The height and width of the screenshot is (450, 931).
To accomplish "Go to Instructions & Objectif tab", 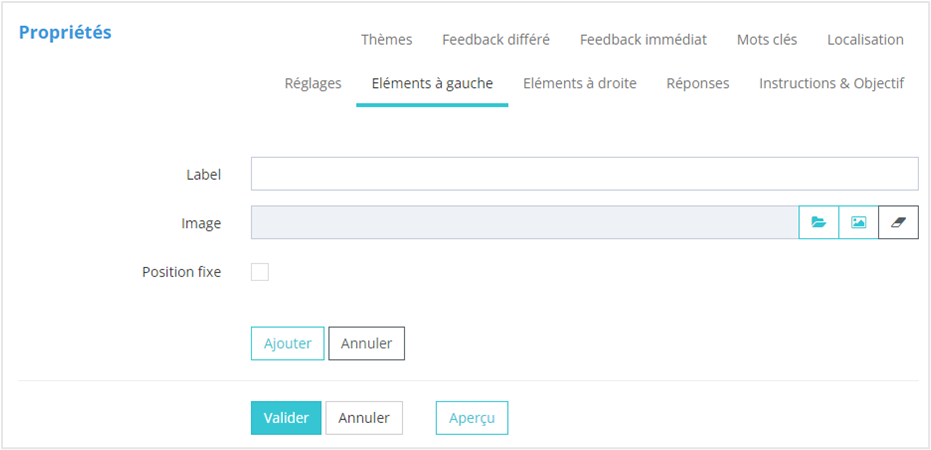I will [x=831, y=83].
